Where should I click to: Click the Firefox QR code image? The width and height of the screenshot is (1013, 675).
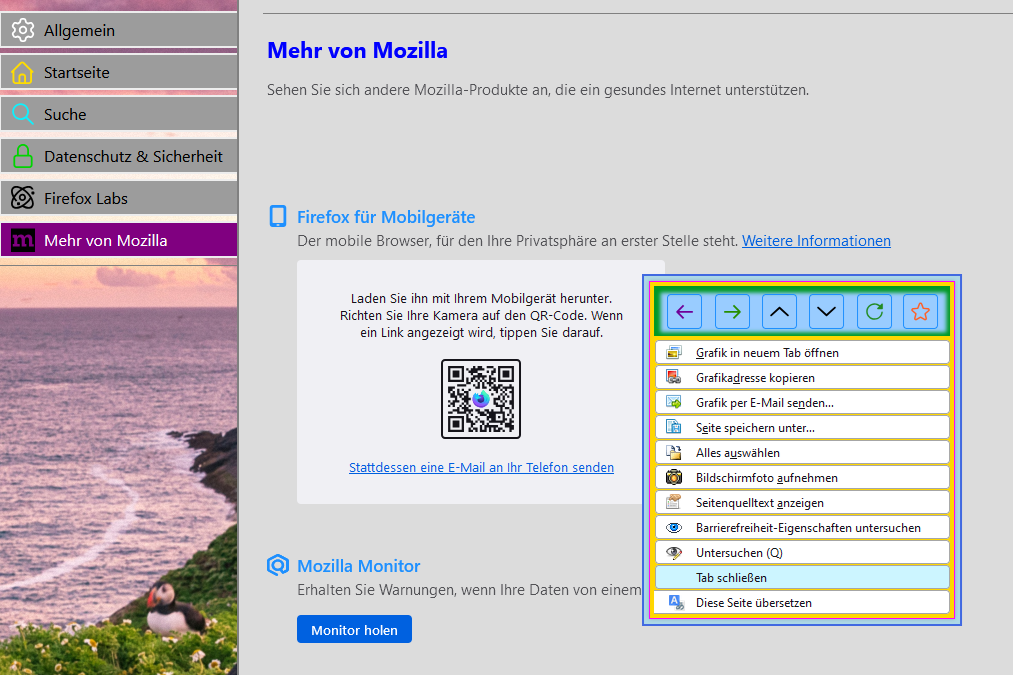point(481,399)
